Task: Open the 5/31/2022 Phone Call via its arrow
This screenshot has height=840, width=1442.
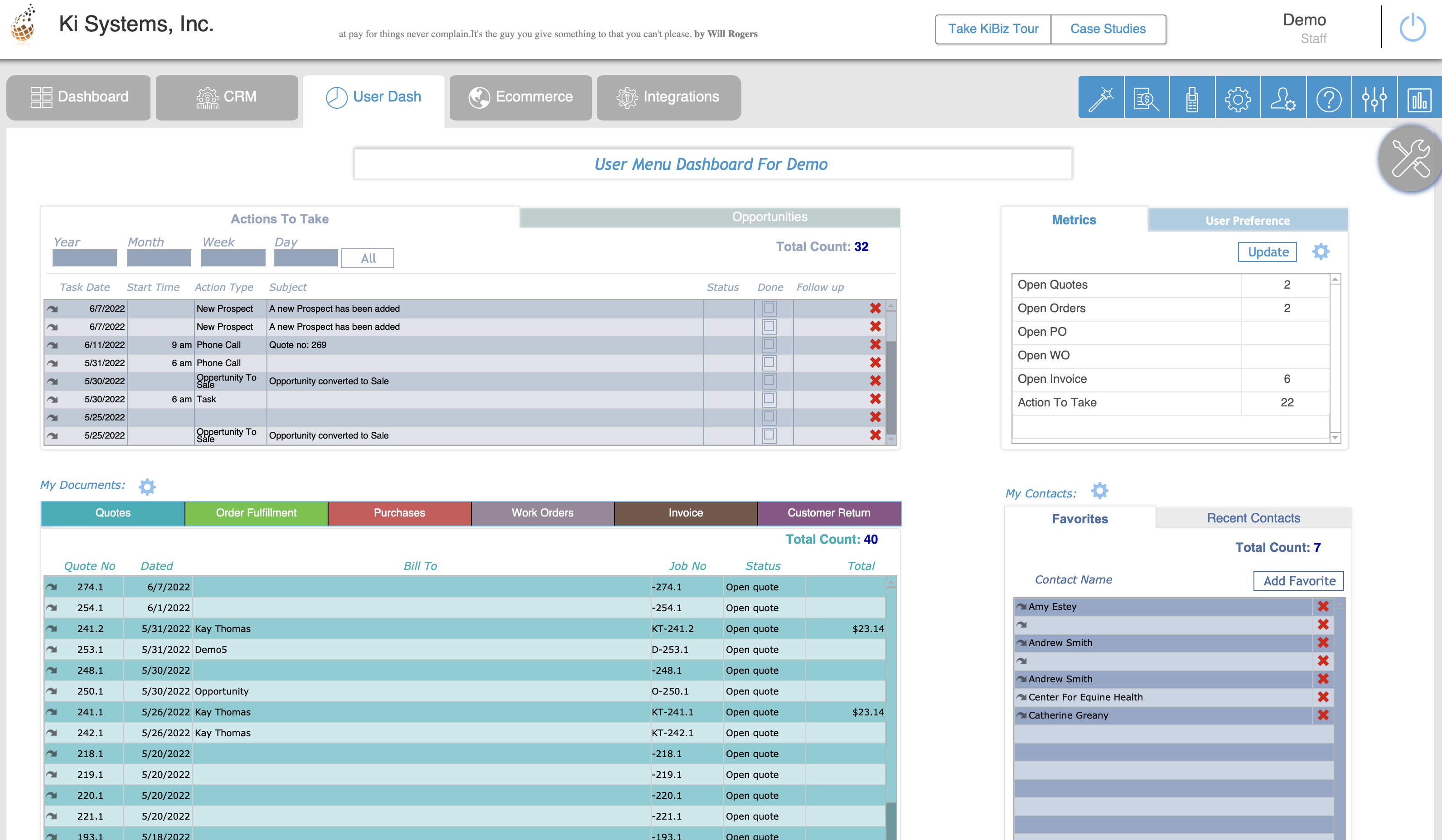Action: 53,362
